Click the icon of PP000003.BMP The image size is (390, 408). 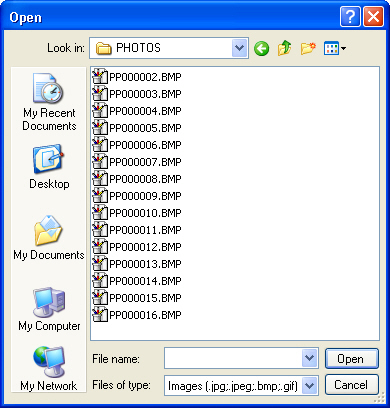pyautogui.click(x=100, y=94)
